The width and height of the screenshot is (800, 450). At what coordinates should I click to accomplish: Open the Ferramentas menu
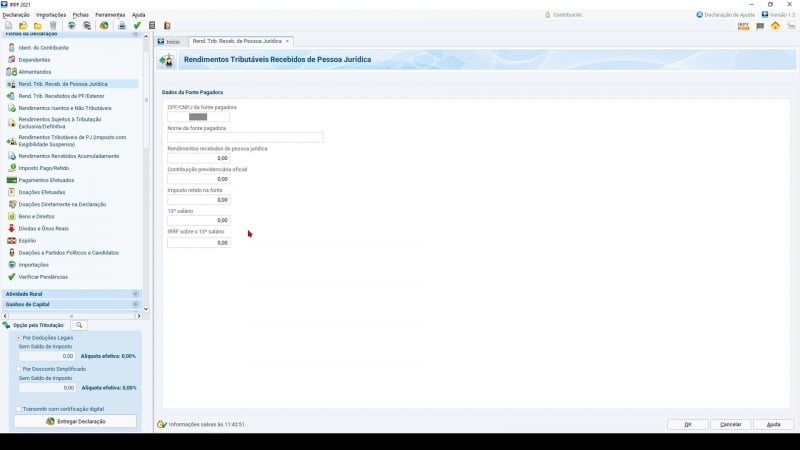click(110, 15)
